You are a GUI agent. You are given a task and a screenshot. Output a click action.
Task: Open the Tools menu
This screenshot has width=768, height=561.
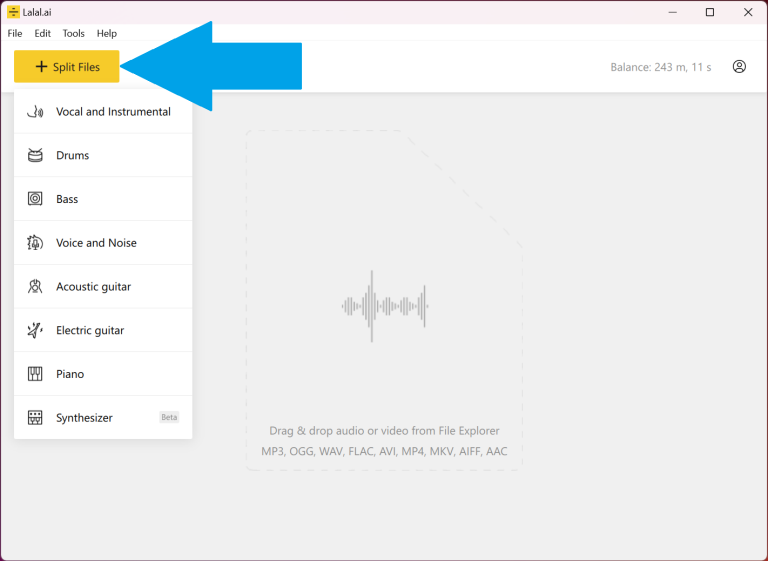point(74,33)
